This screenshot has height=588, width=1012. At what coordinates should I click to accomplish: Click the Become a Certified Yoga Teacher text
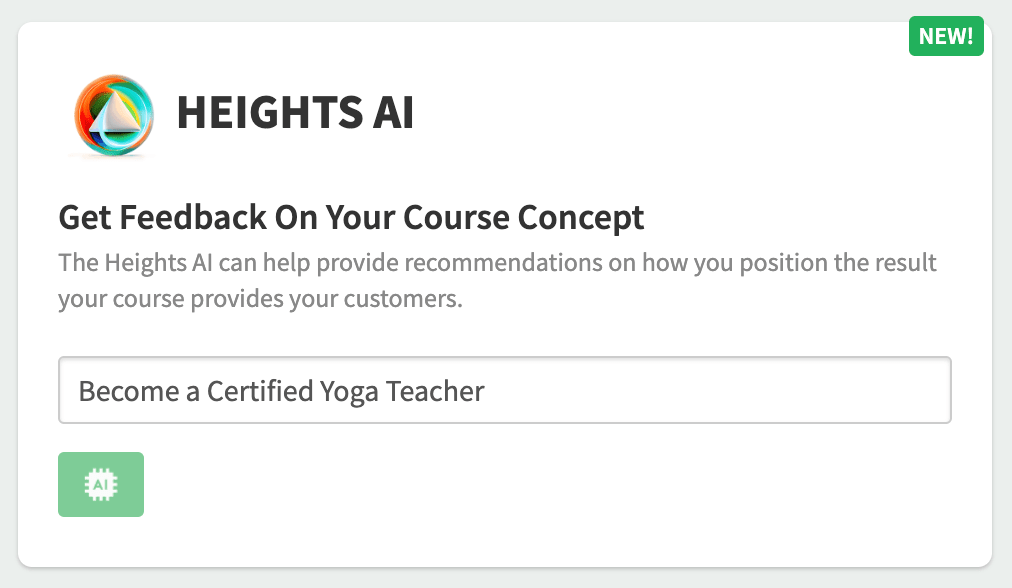[281, 392]
